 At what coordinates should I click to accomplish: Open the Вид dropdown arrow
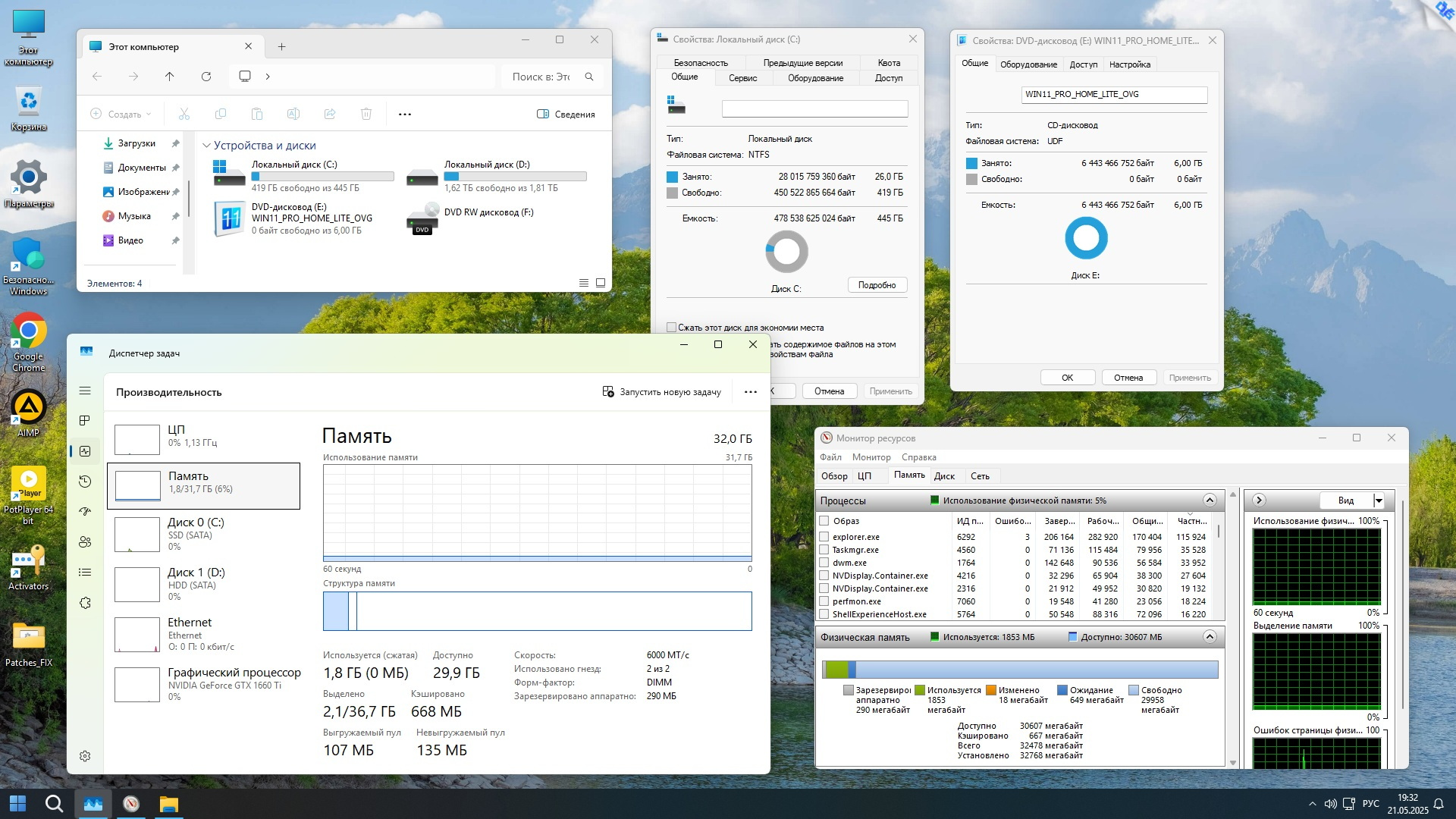click(x=1379, y=500)
